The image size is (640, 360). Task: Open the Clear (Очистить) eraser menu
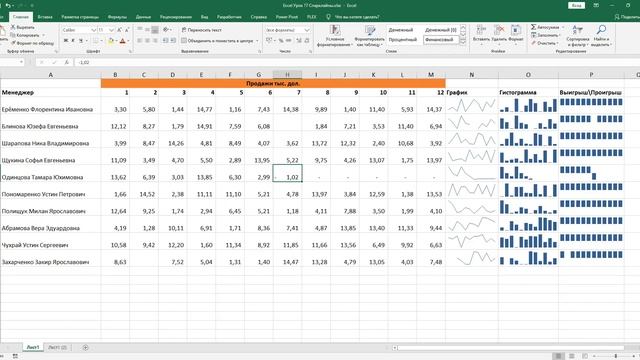pyautogui.click(x=545, y=43)
